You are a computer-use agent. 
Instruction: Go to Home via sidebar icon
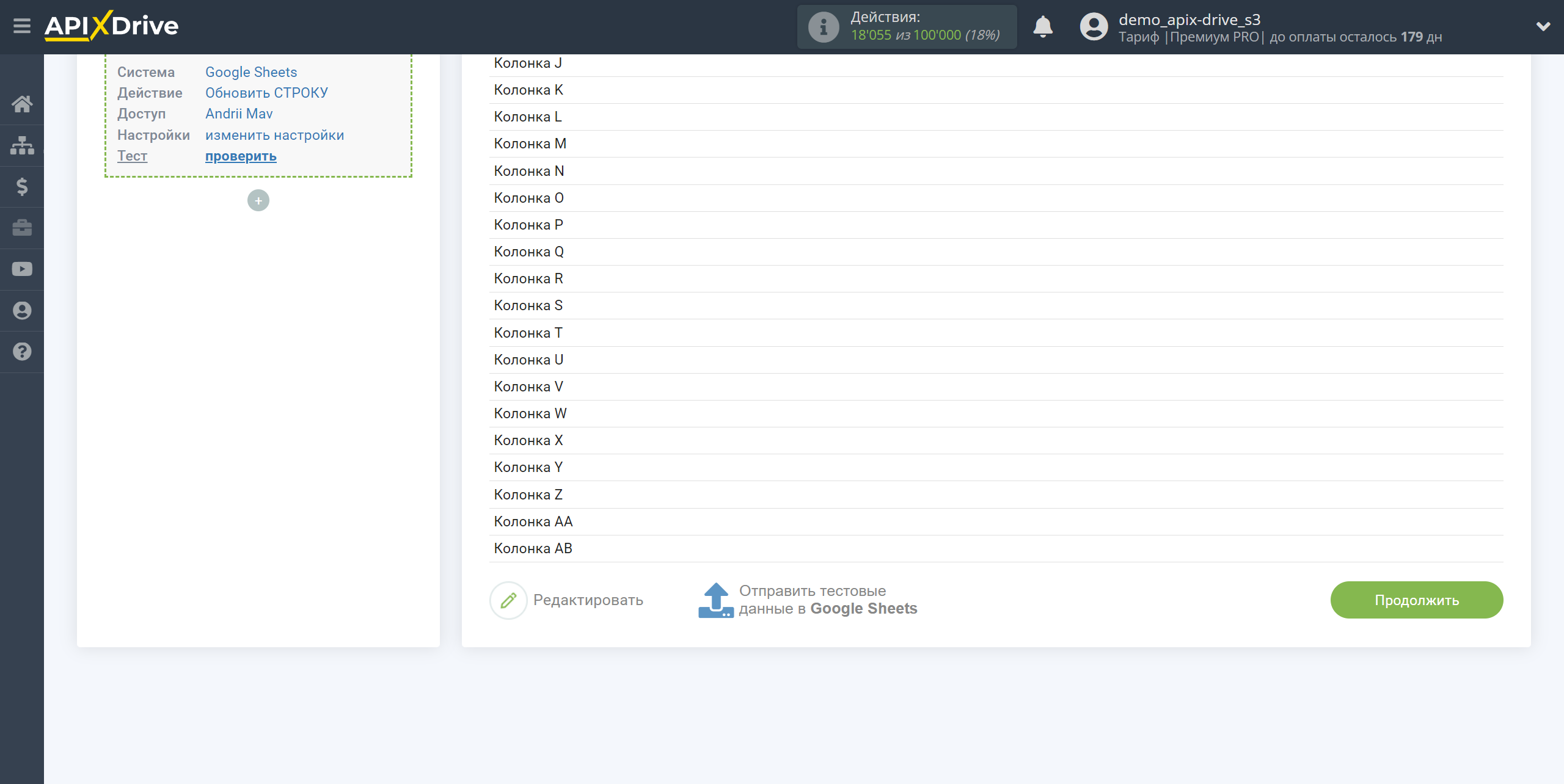coord(22,104)
